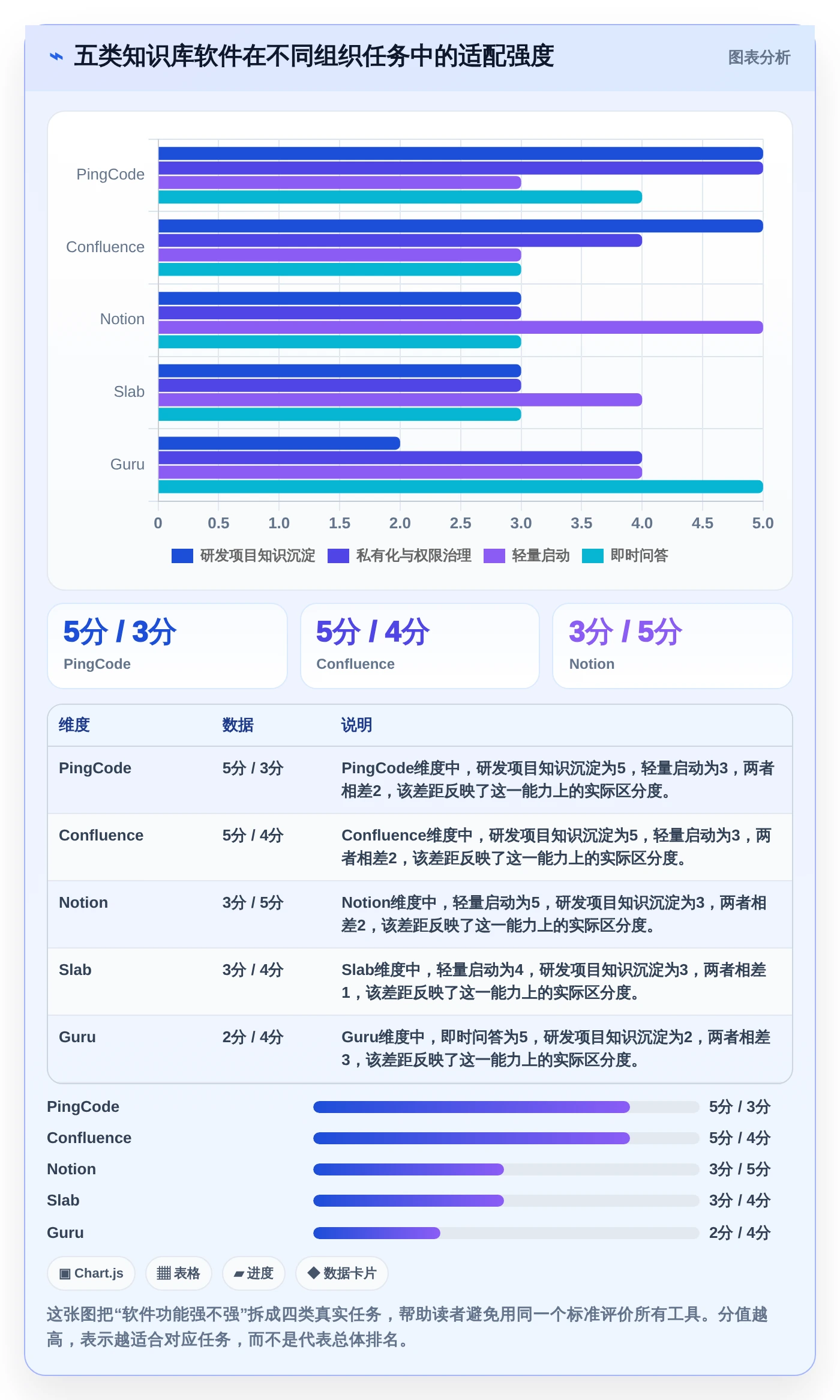This screenshot has width=840, height=1400.
Task: Click the Notion progress bar
Action: click(x=506, y=1169)
